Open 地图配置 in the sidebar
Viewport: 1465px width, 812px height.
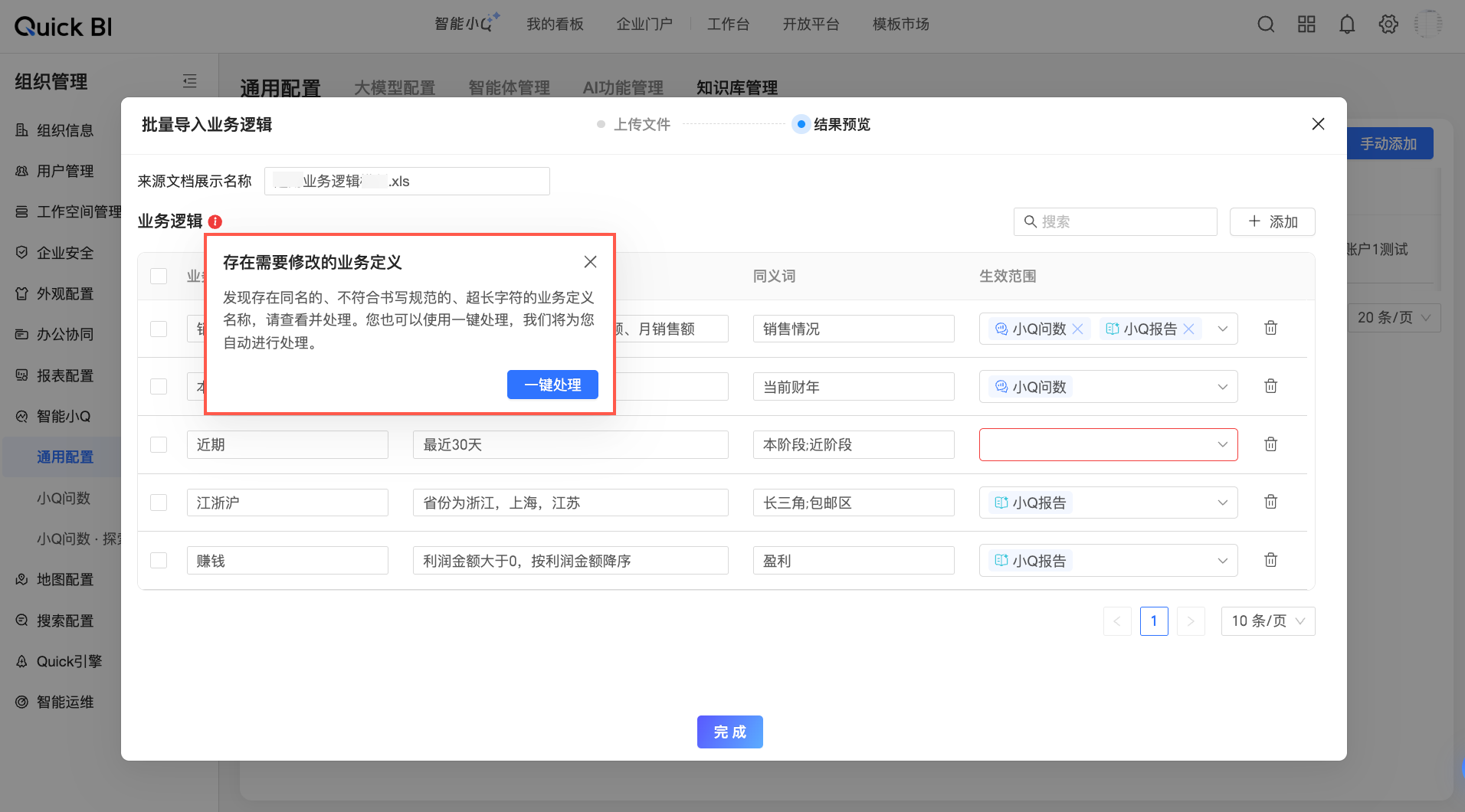click(65, 579)
